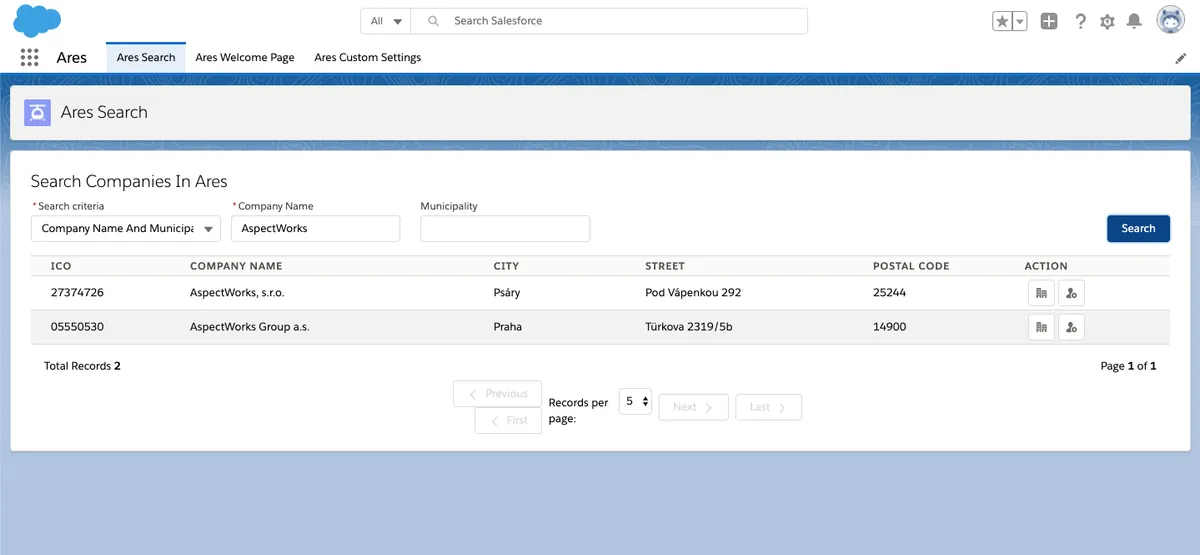This screenshot has height=555, width=1200.
Task: Open the Favorites star icon
Action: pos(1002,21)
